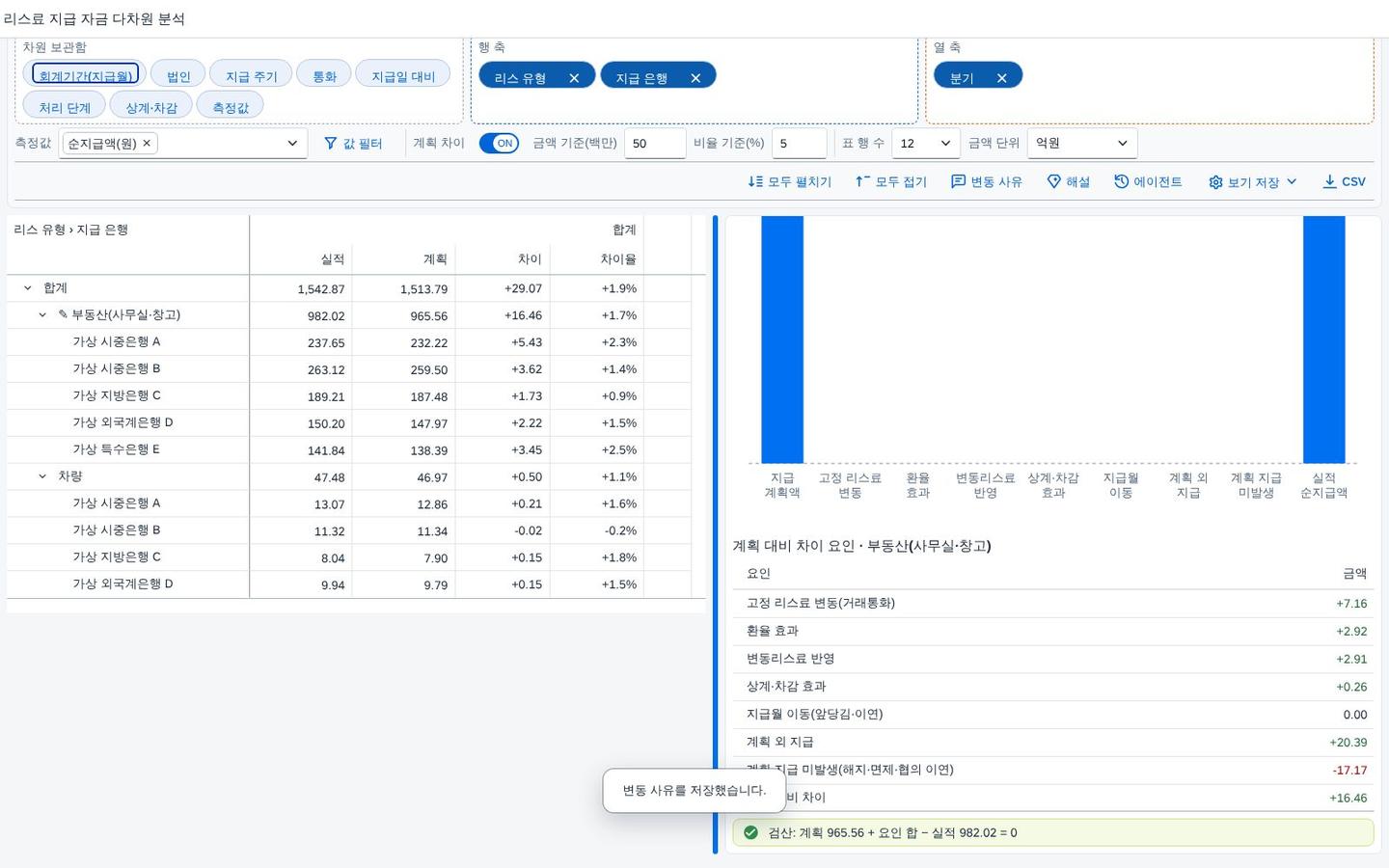Click the 가상 특수은행 E row label
The height and width of the screenshot is (868, 1389).
[x=117, y=449]
